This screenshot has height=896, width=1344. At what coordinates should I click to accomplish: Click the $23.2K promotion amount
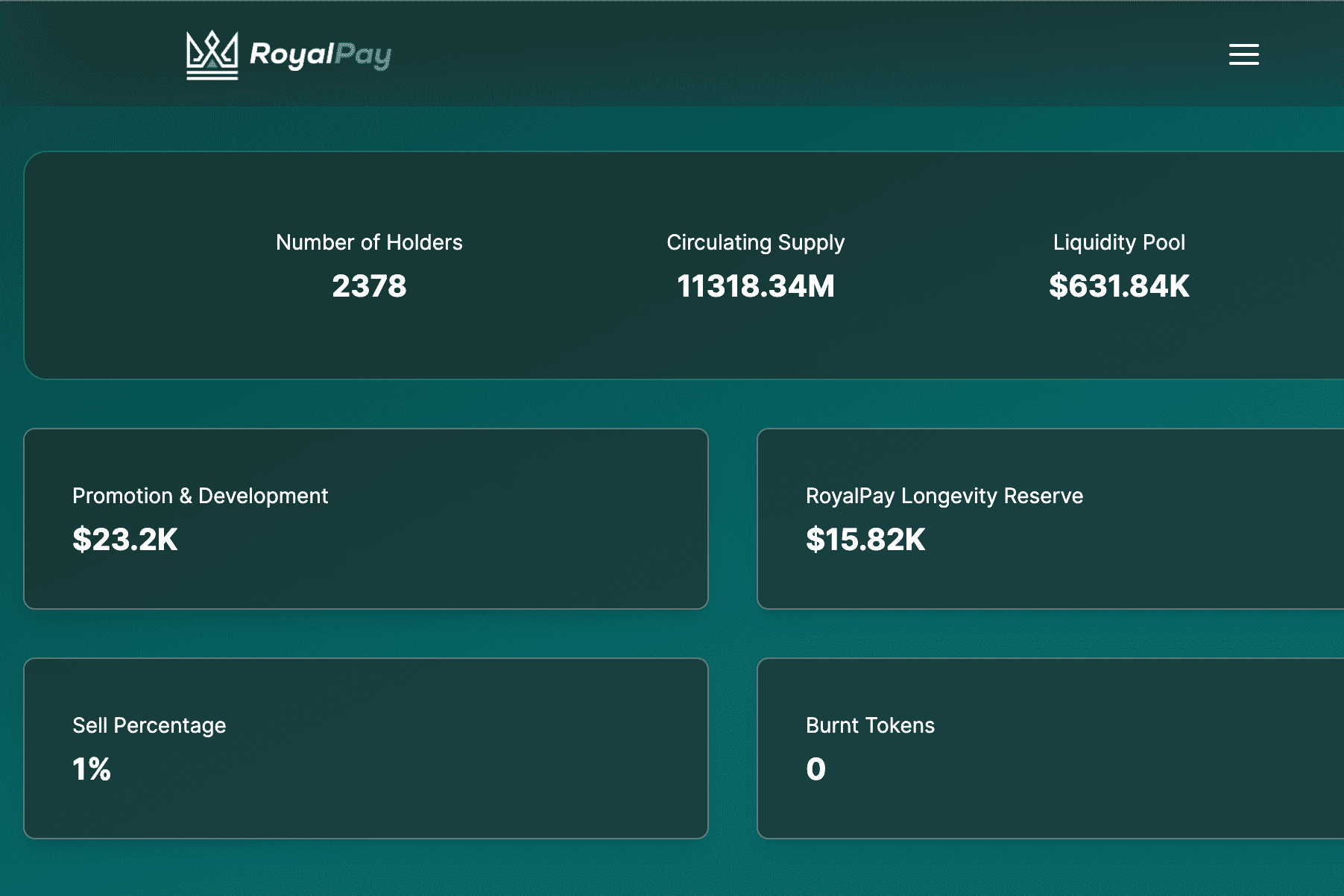pos(125,540)
